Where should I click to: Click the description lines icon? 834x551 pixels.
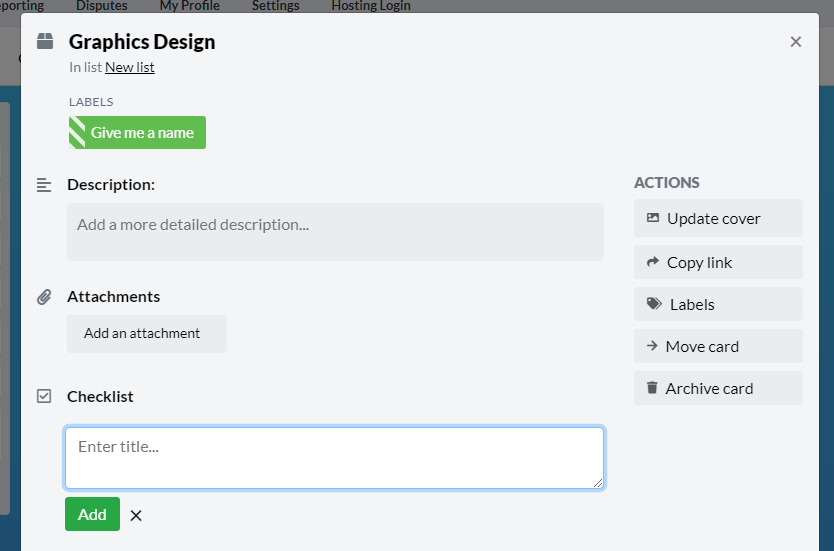coord(44,185)
